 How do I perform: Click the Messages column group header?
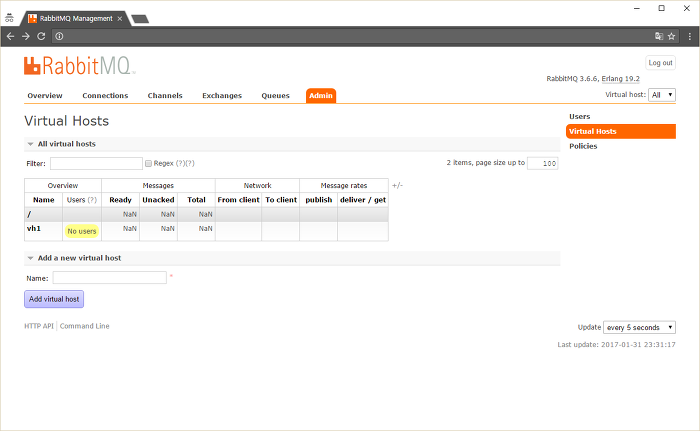(x=158, y=185)
